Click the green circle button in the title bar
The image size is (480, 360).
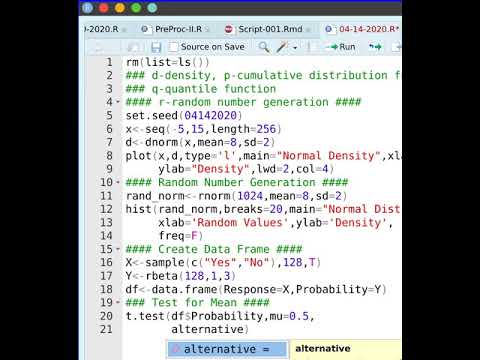tap(136, 8)
